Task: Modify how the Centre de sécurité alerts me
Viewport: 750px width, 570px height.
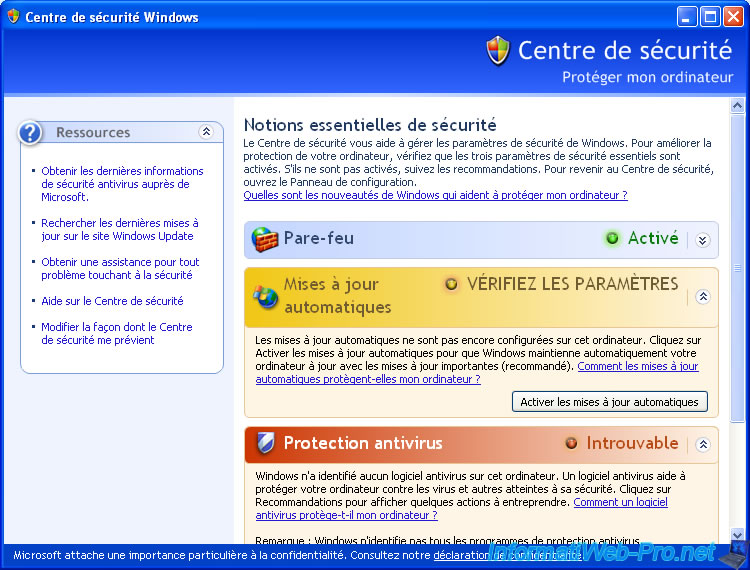Action: click(117, 334)
